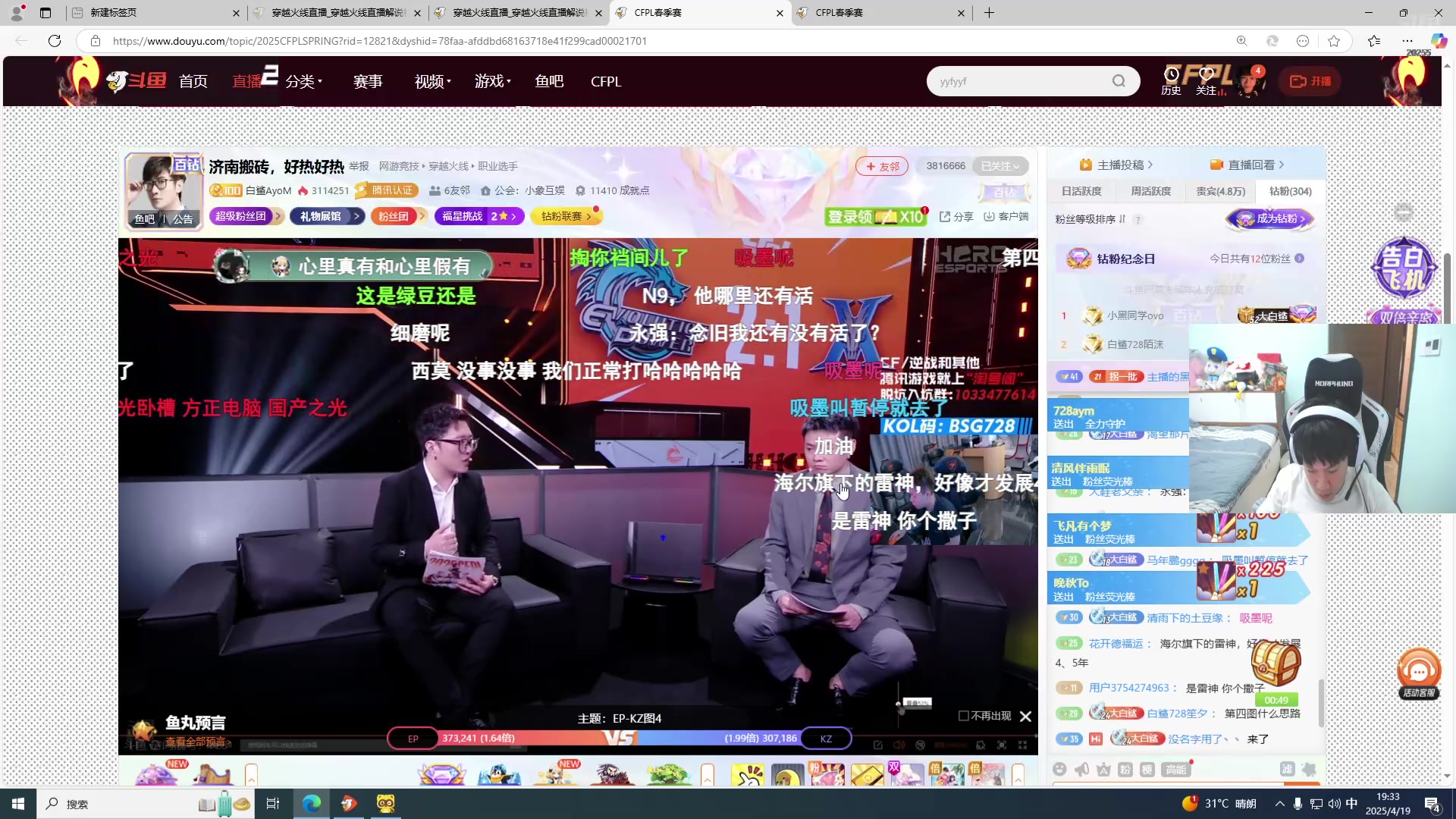The width and height of the screenshot is (1456, 819).
Task: Click the chat panel scrollbar
Action: click(1320, 701)
